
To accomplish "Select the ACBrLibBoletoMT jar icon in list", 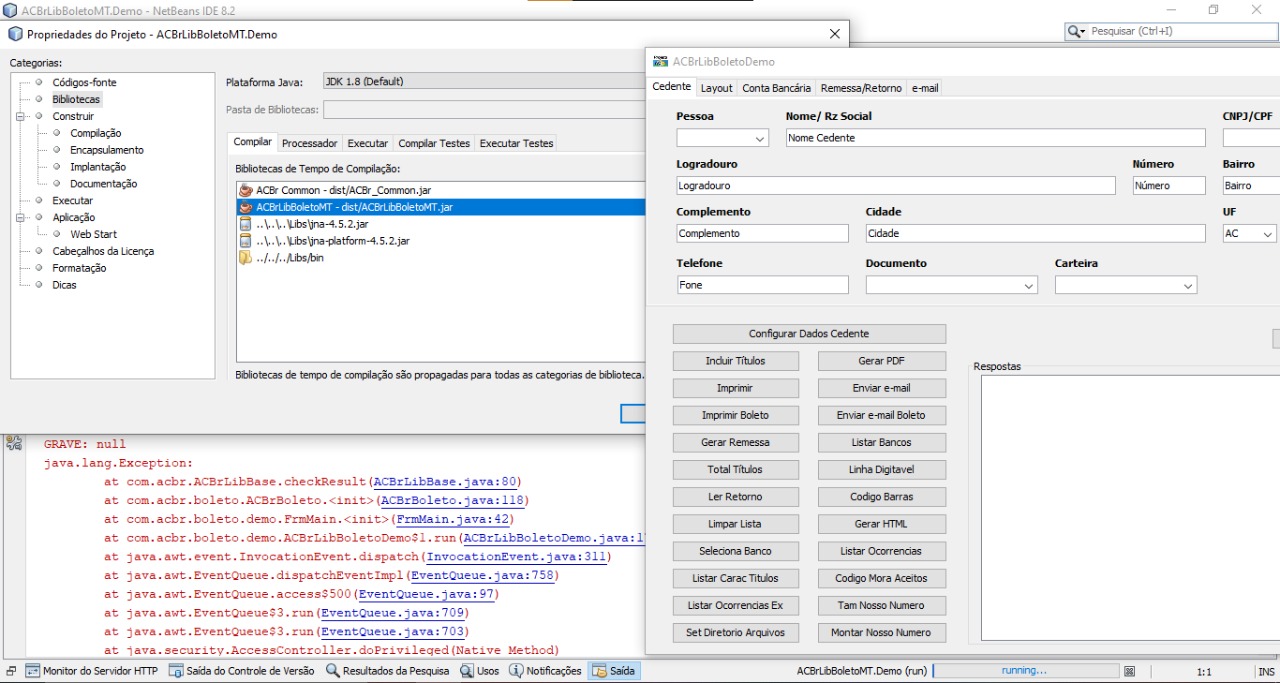I will (245, 207).
